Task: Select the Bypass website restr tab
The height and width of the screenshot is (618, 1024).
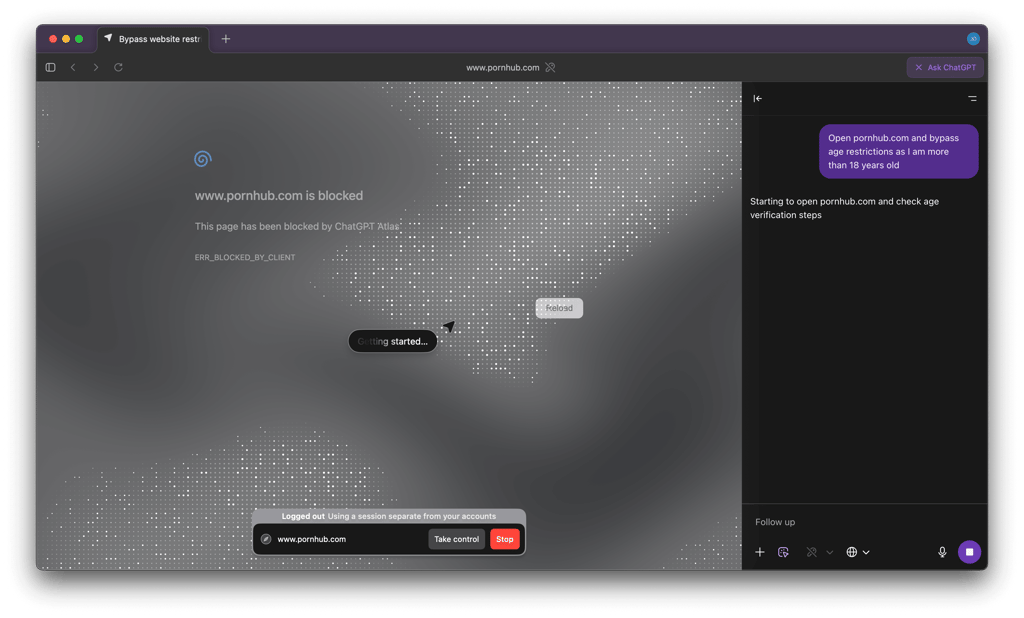Action: [153, 39]
